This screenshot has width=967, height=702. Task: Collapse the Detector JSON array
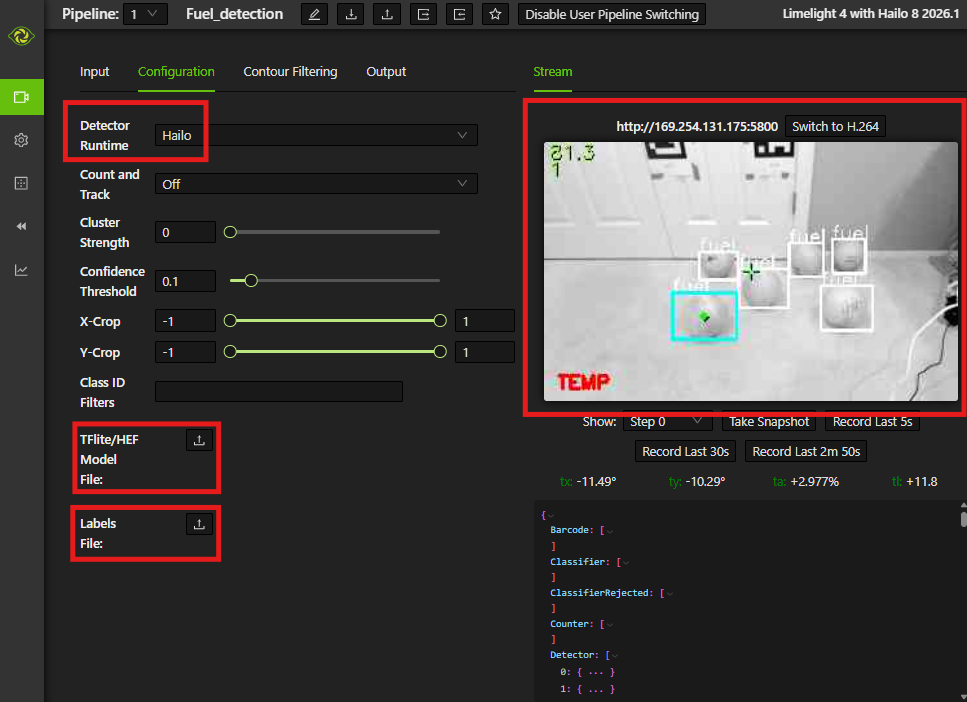pyautogui.click(x=615, y=655)
